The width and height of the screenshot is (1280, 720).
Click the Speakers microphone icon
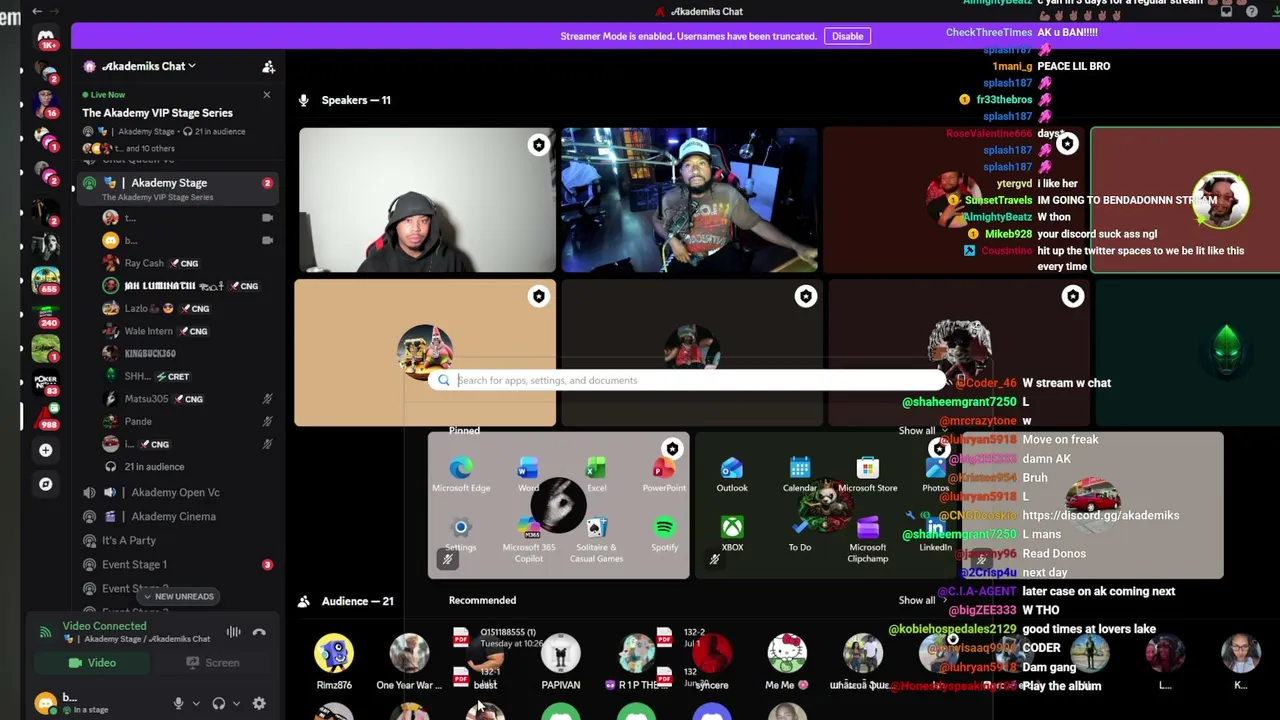pyautogui.click(x=303, y=100)
